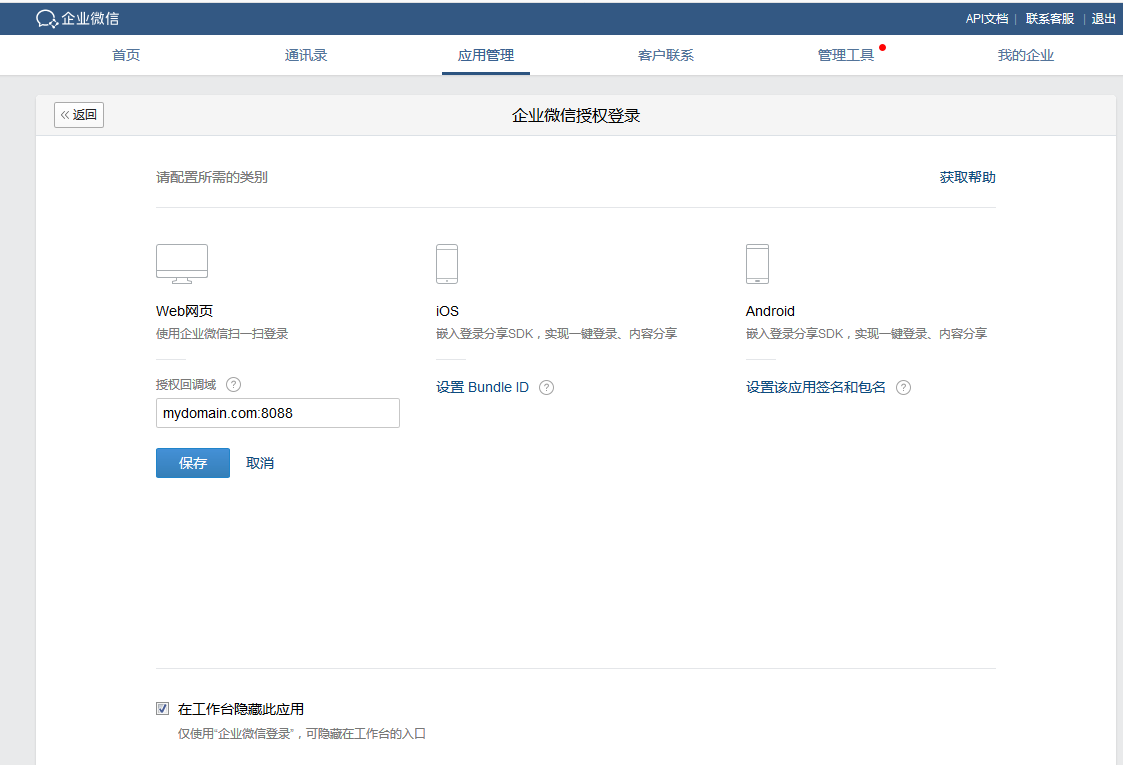The width and height of the screenshot is (1123, 765).
Task: Switch to the 通讯录 tab
Action: (306, 55)
